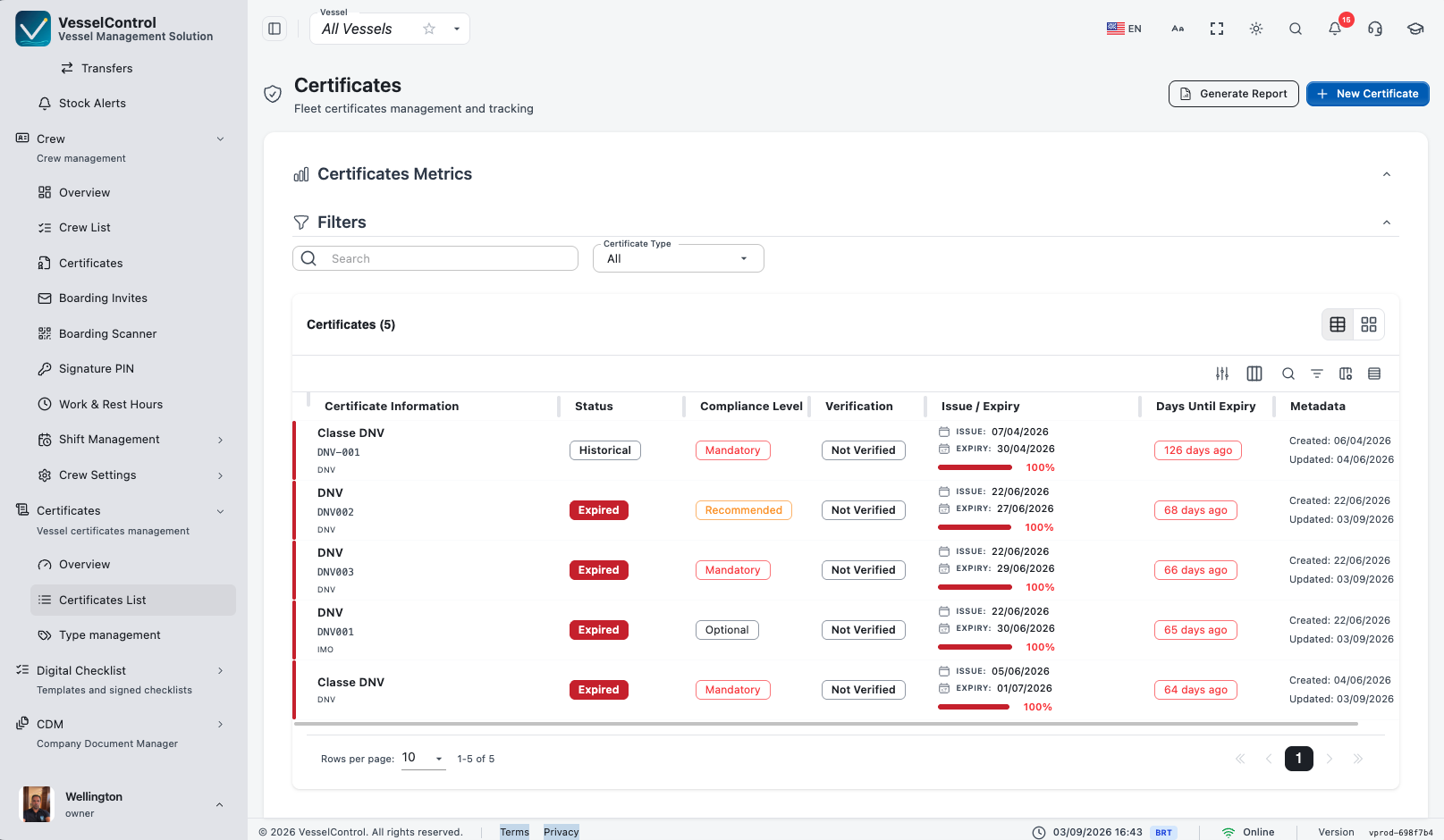
Task: Open the support headset icon
Action: pyautogui.click(x=1375, y=29)
